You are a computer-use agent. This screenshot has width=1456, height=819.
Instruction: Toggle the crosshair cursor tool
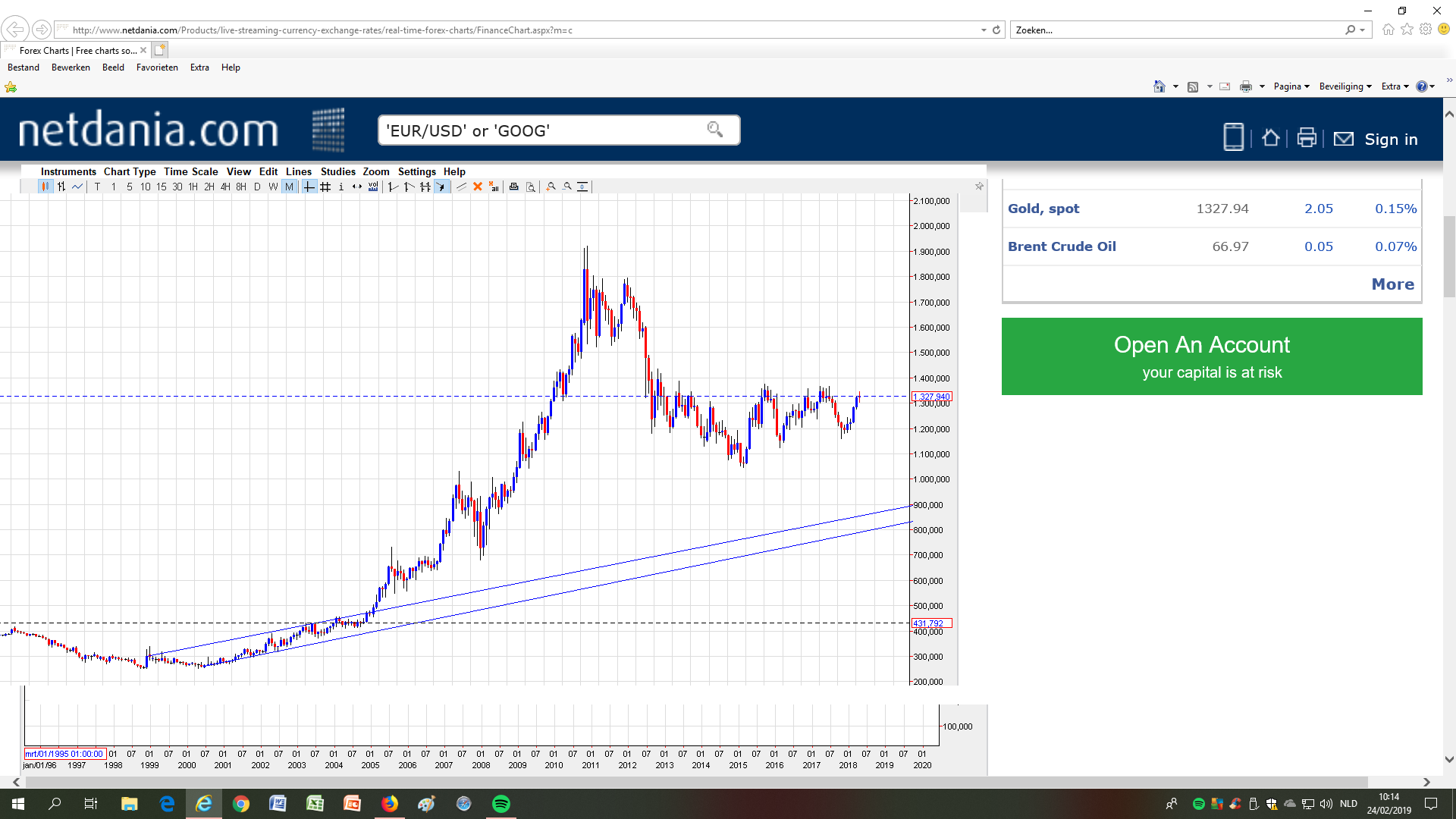point(309,187)
